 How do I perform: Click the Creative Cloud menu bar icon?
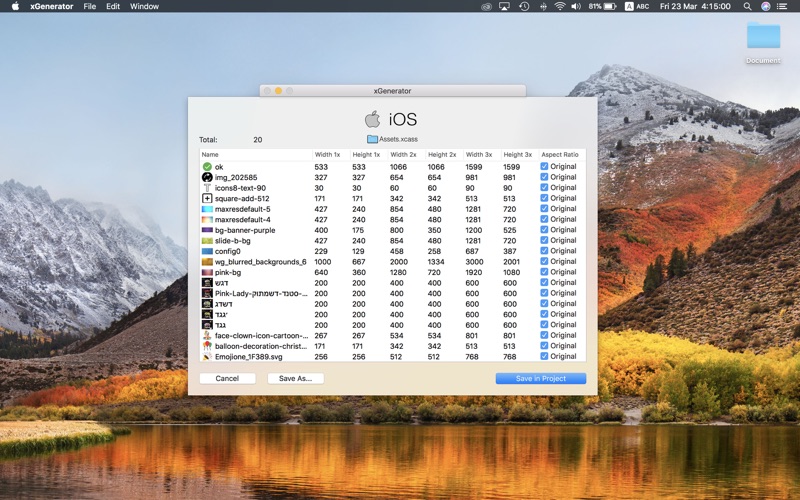pyautogui.click(x=486, y=6)
